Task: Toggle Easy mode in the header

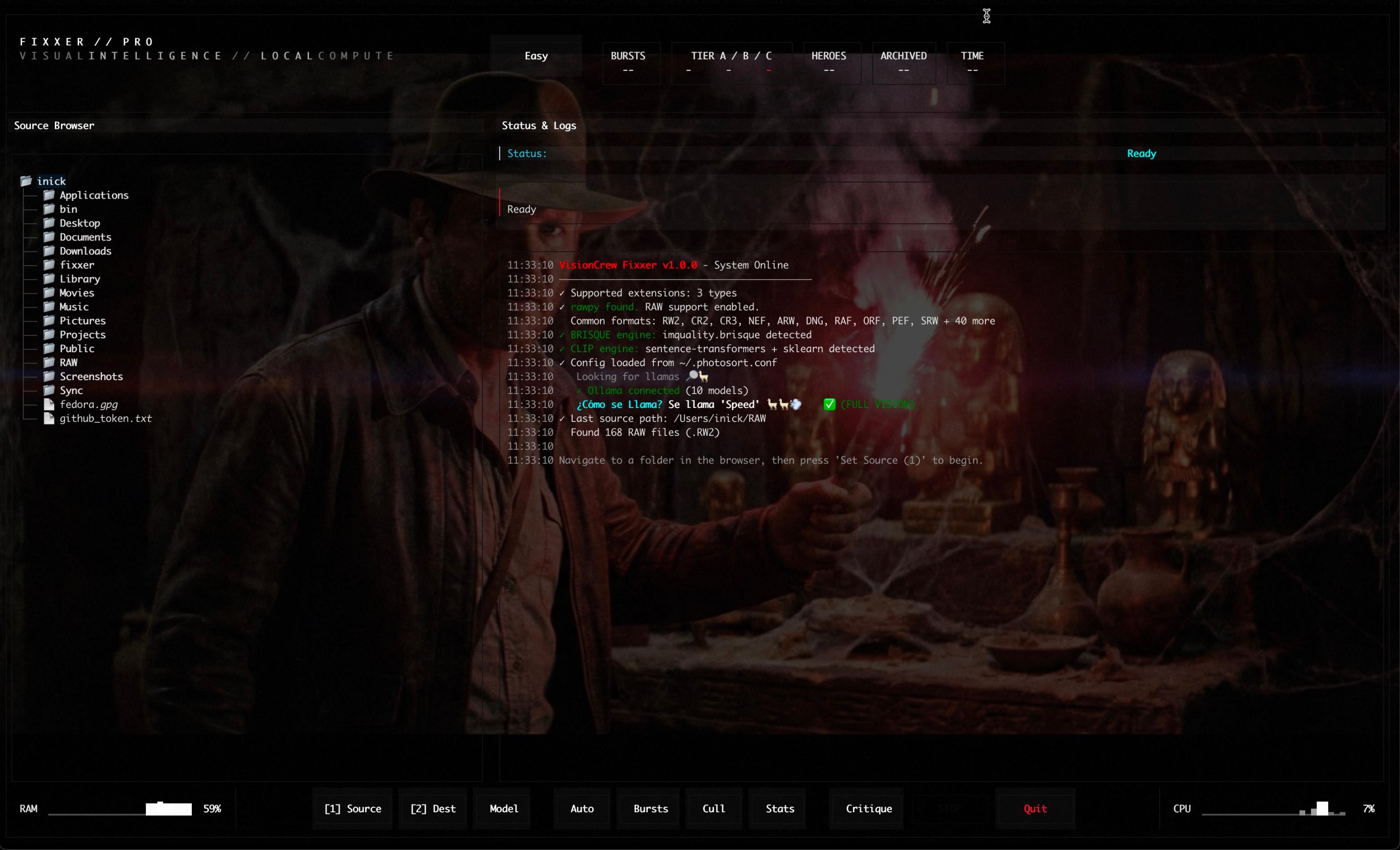Action: 535,56
